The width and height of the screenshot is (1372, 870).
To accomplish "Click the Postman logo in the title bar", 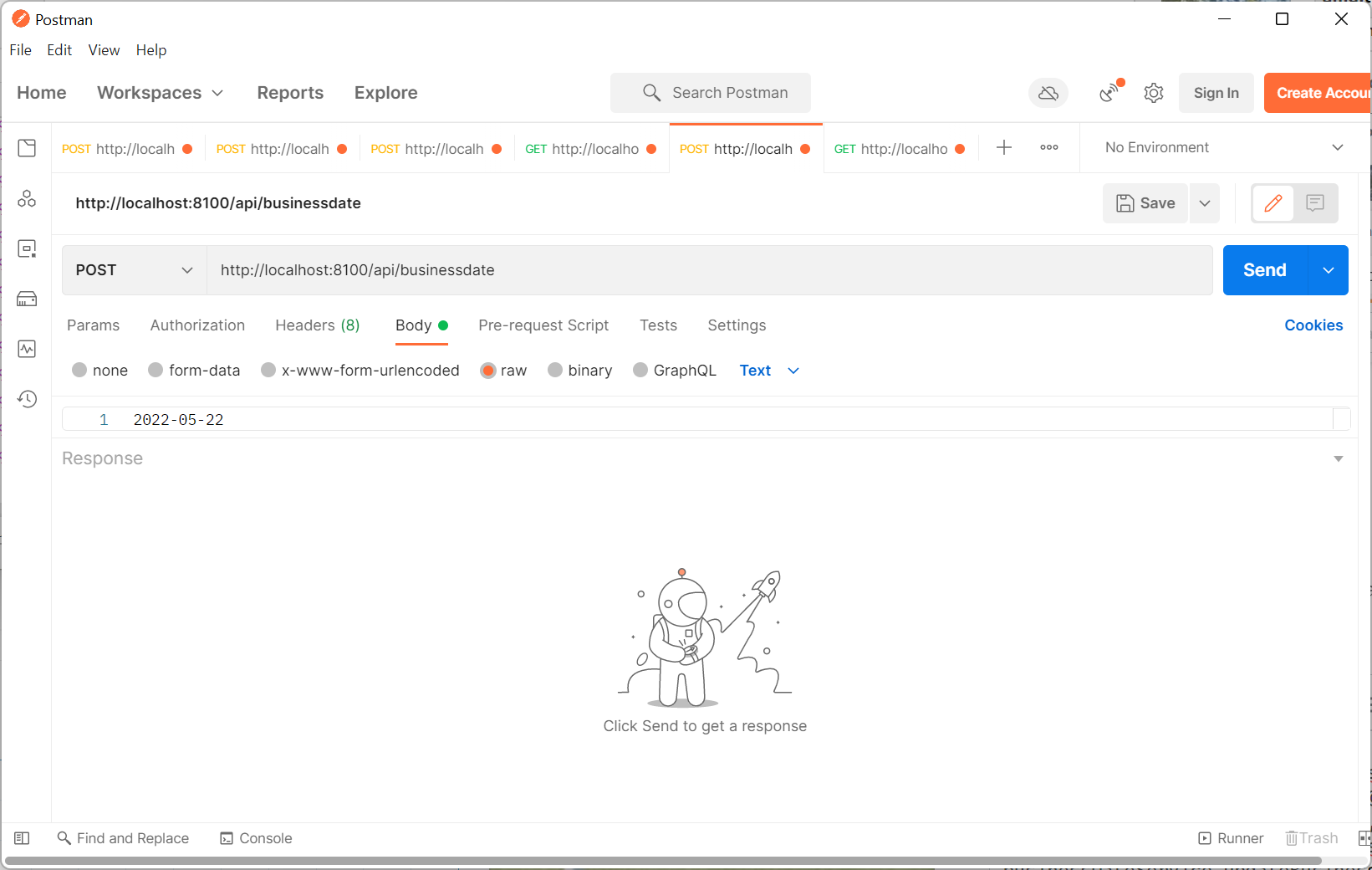I will [21, 19].
